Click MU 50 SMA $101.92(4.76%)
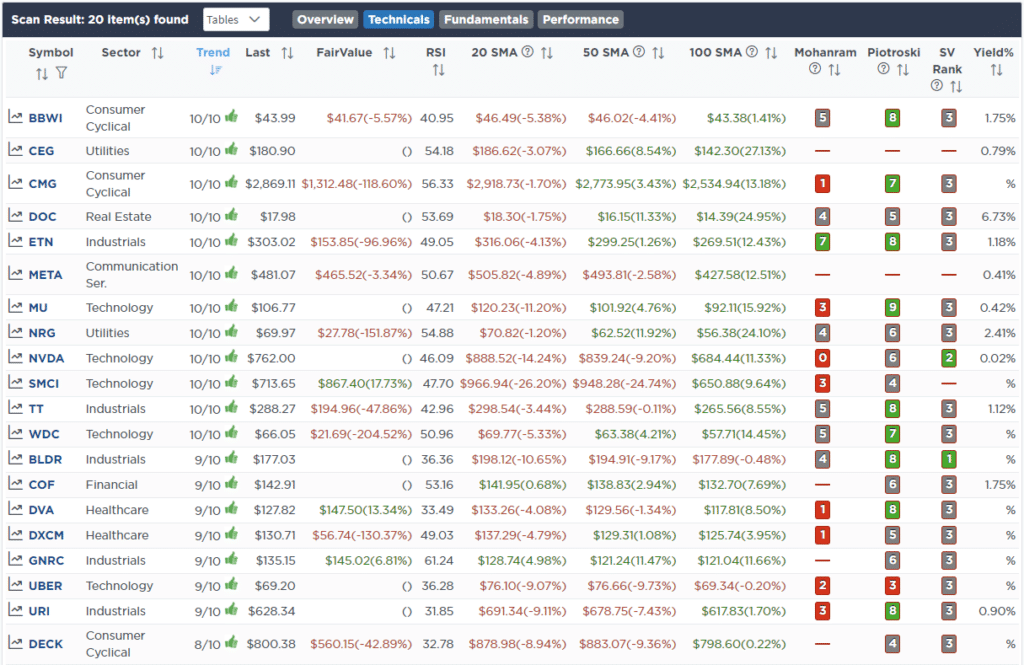 [x=633, y=307]
